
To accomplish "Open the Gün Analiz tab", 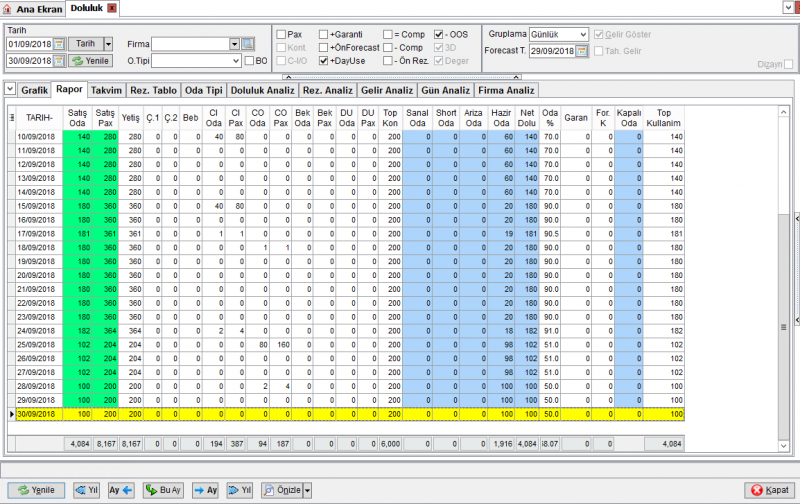I will tap(445, 90).
